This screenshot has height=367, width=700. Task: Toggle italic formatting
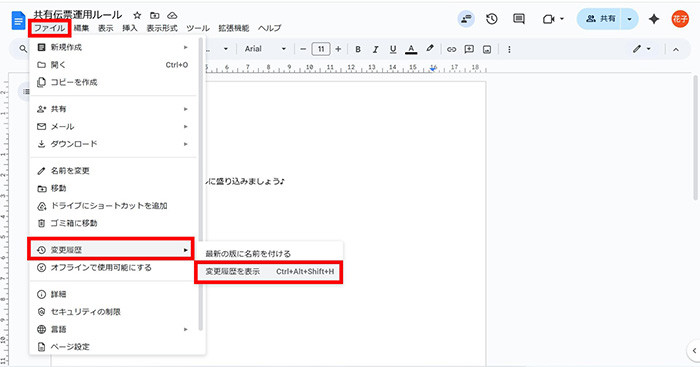375,49
